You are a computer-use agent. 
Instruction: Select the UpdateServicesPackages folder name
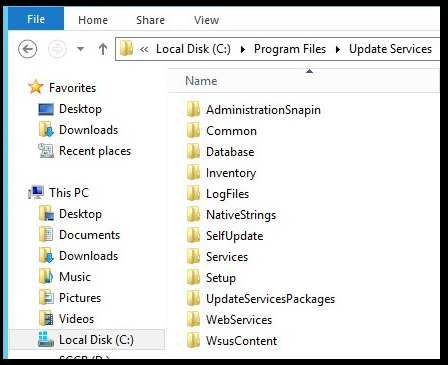click(x=270, y=299)
